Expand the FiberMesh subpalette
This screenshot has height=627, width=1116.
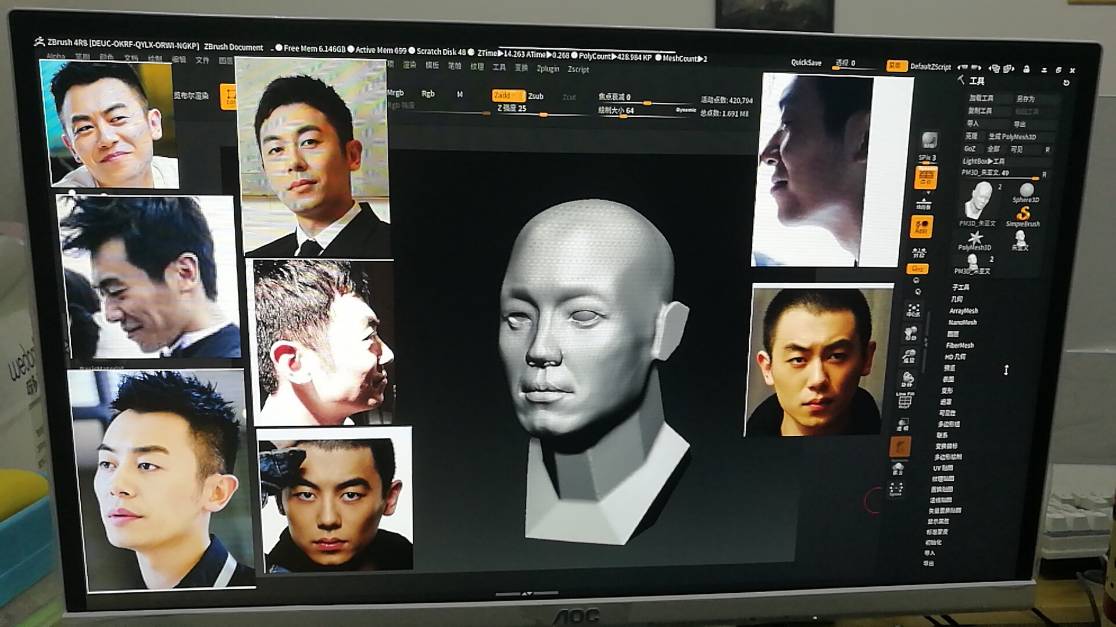point(959,345)
